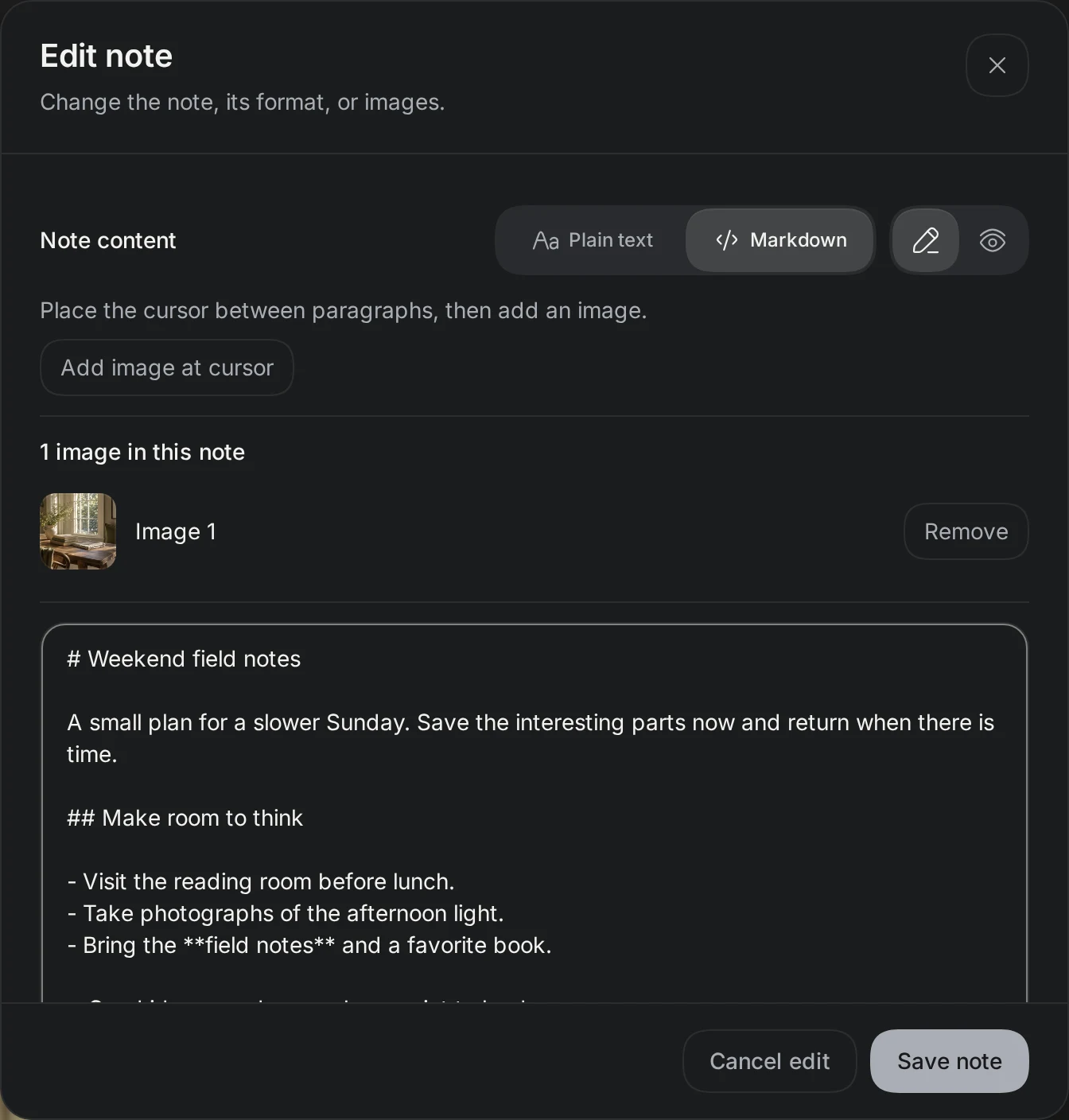Click the '## Make room to think' line
1069x1120 pixels.
pos(185,818)
